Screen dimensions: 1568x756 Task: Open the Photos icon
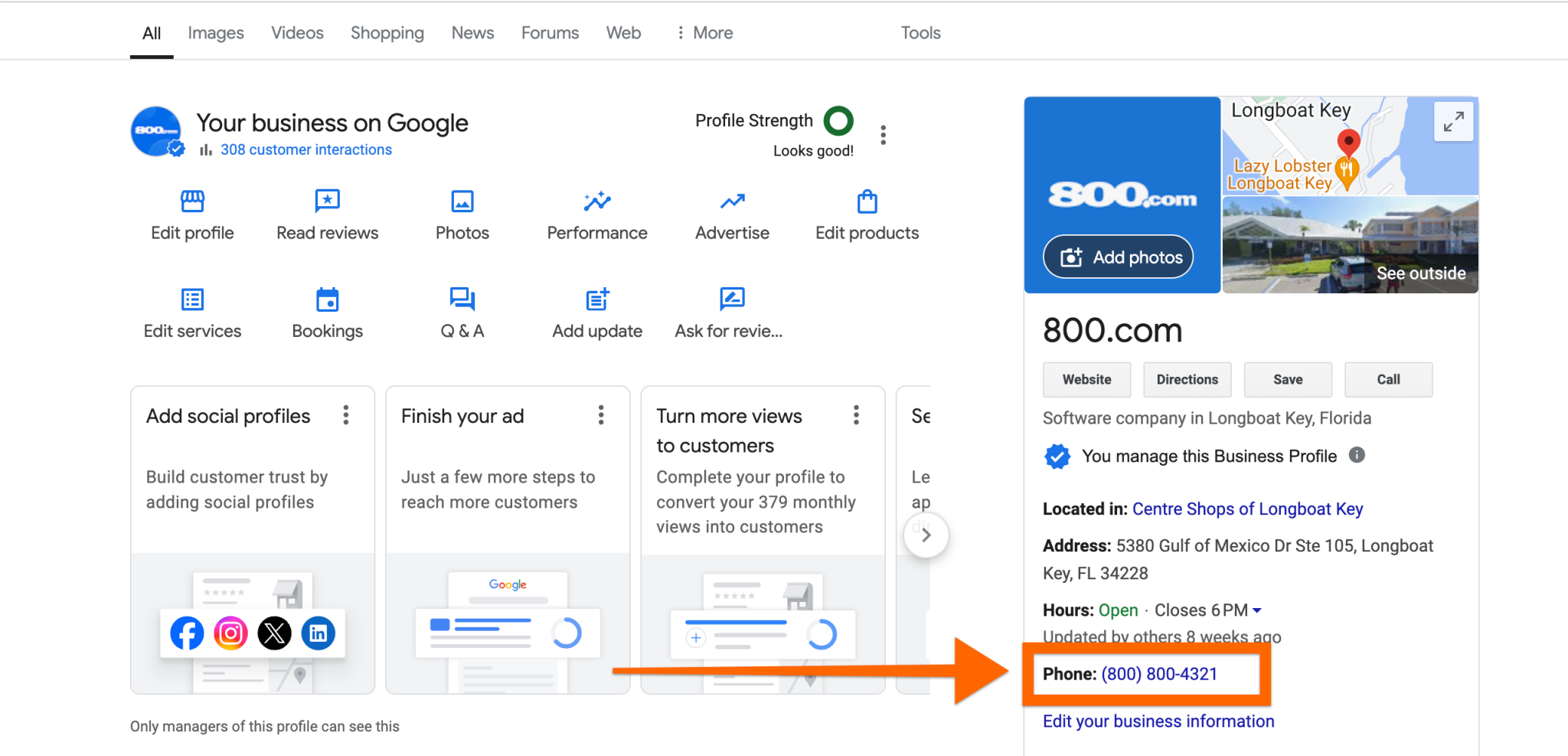462,201
